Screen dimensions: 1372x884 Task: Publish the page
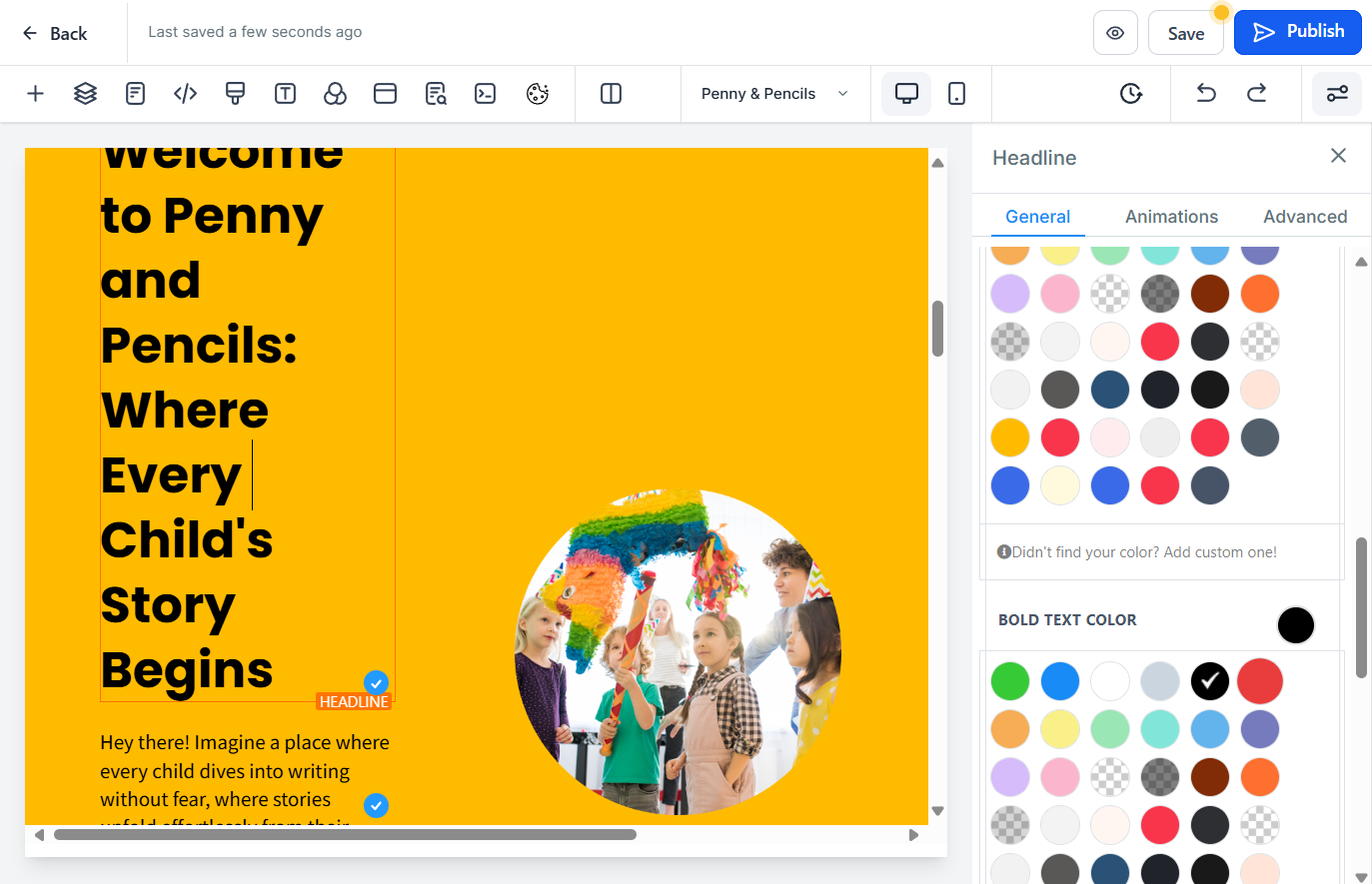[1298, 32]
